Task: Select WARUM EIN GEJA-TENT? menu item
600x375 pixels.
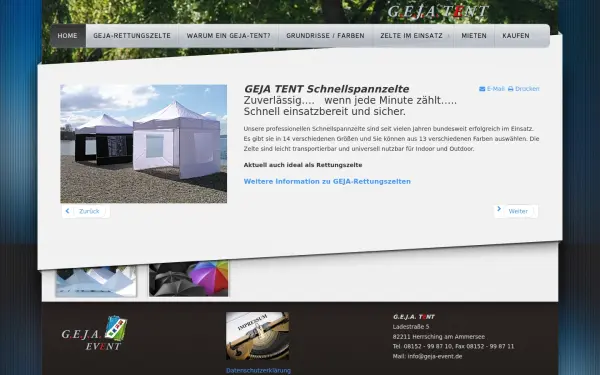Action: [x=228, y=36]
